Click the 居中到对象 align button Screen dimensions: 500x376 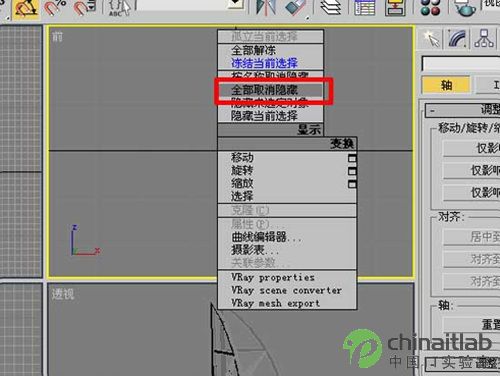[471, 237]
